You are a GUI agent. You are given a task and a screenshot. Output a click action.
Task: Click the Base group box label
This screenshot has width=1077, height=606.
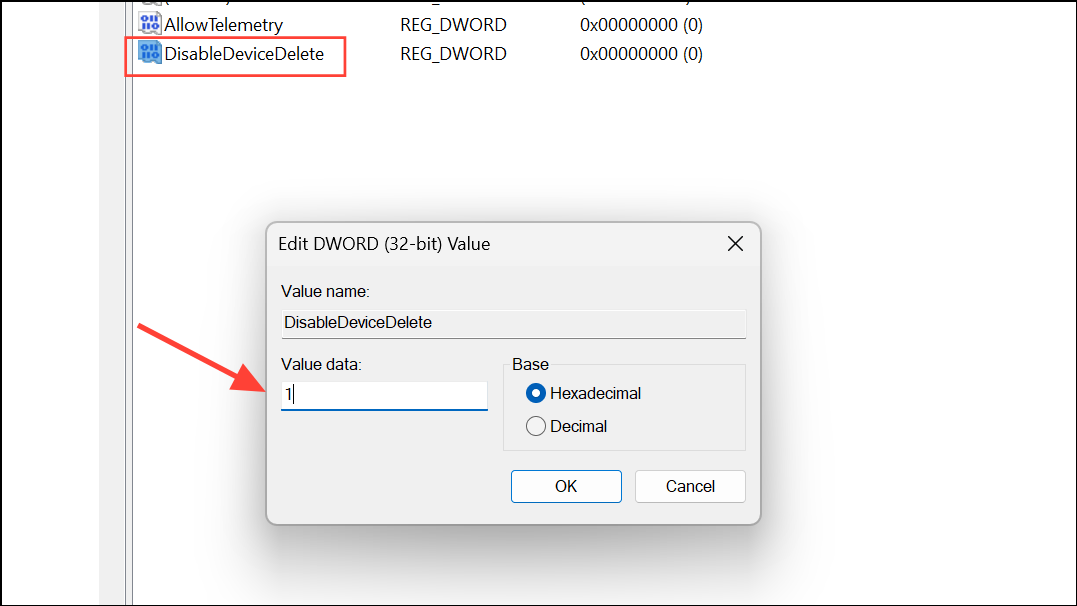[x=530, y=364]
